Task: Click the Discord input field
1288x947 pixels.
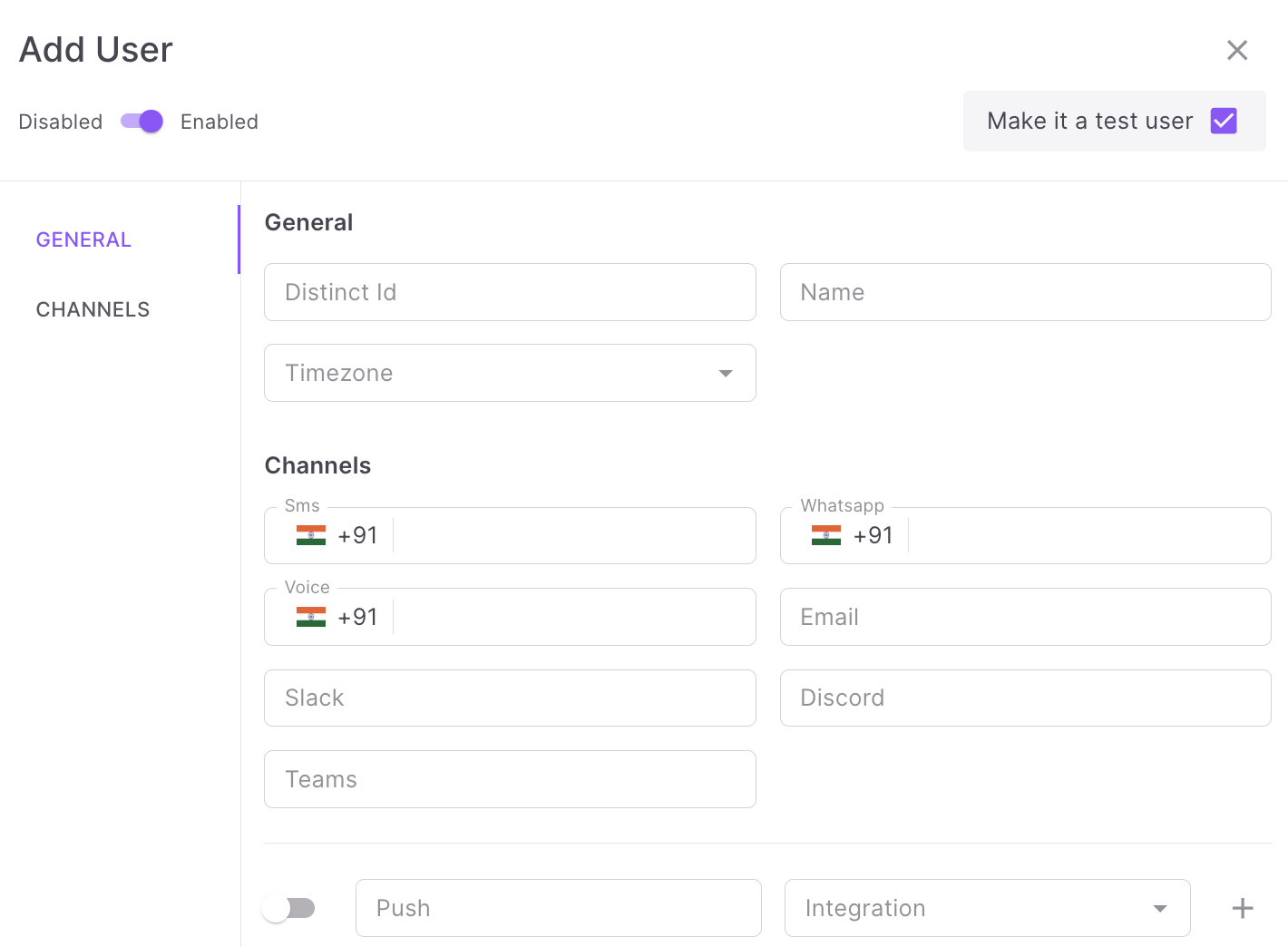Action: pos(1025,698)
